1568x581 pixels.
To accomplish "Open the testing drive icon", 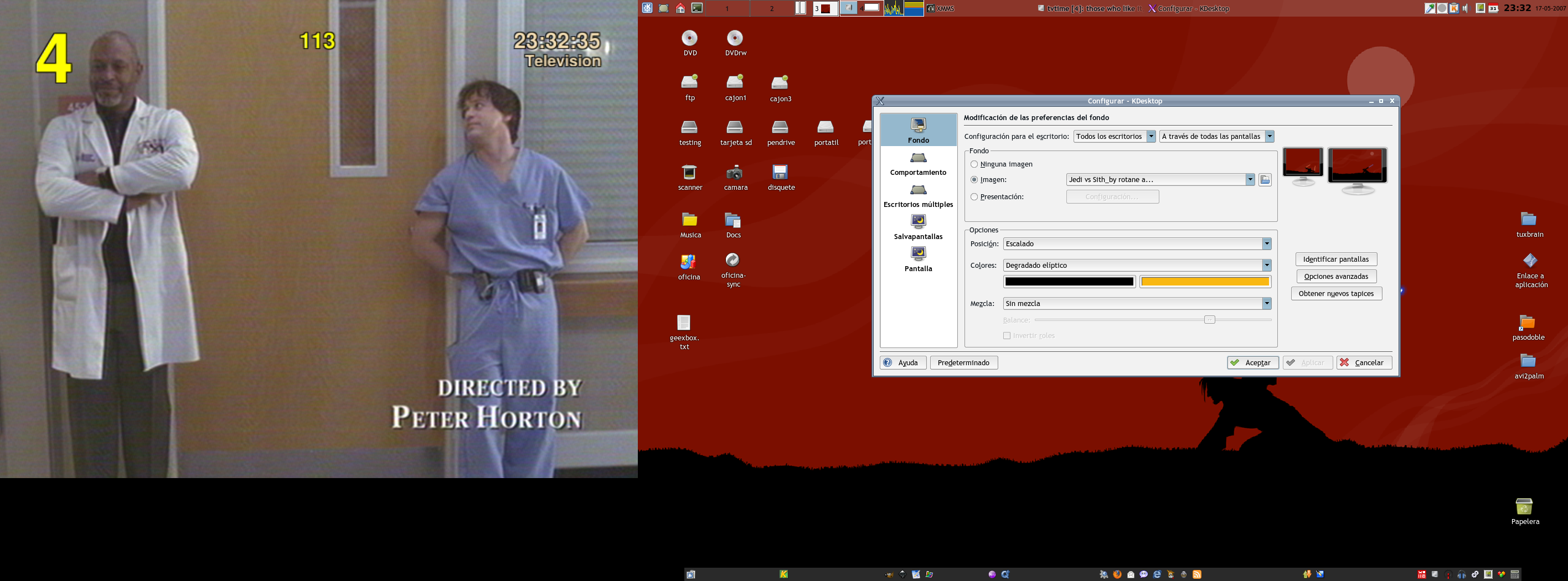I will tap(690, 133).
